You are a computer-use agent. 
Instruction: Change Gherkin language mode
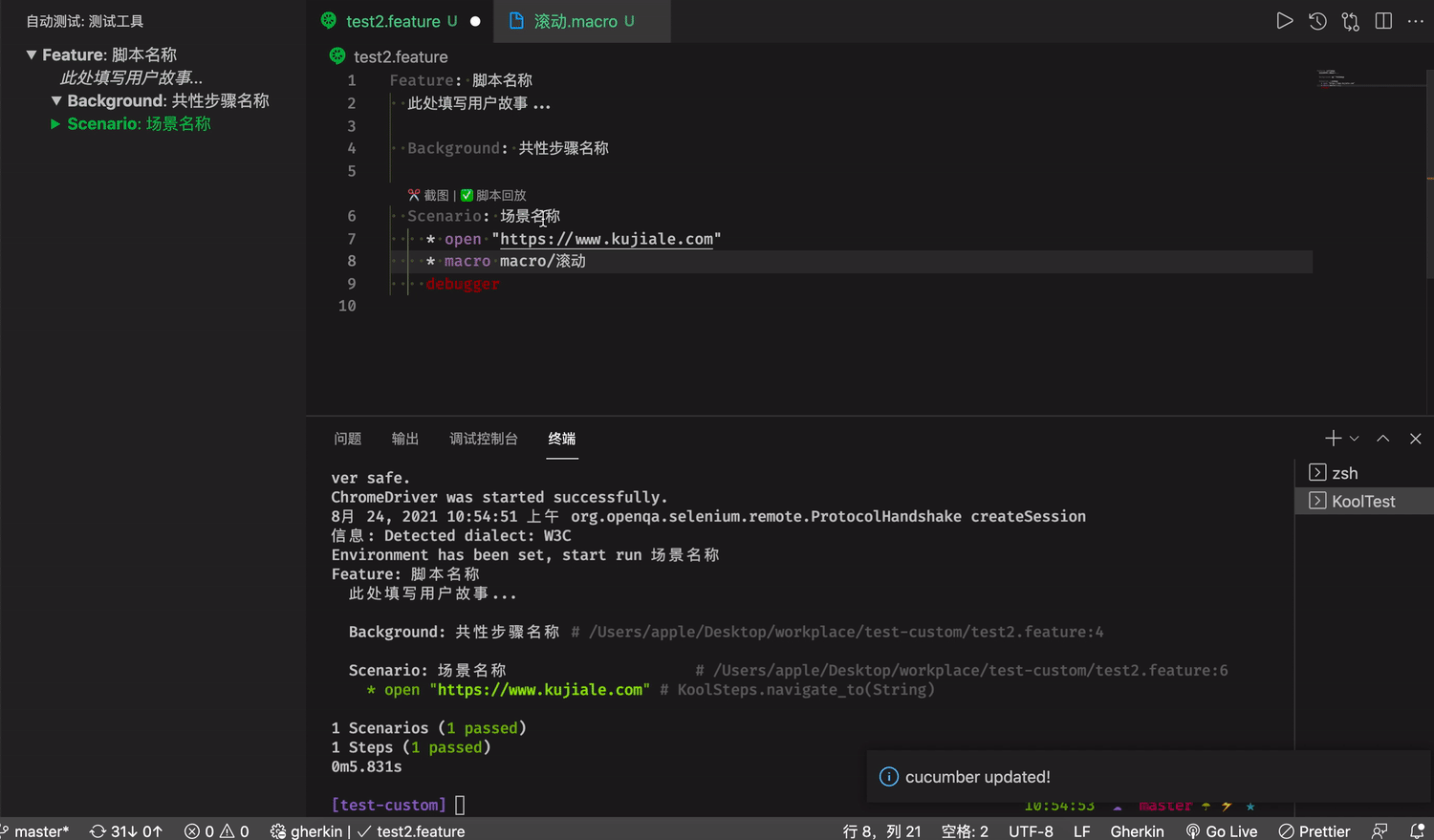pos(1137,831)
